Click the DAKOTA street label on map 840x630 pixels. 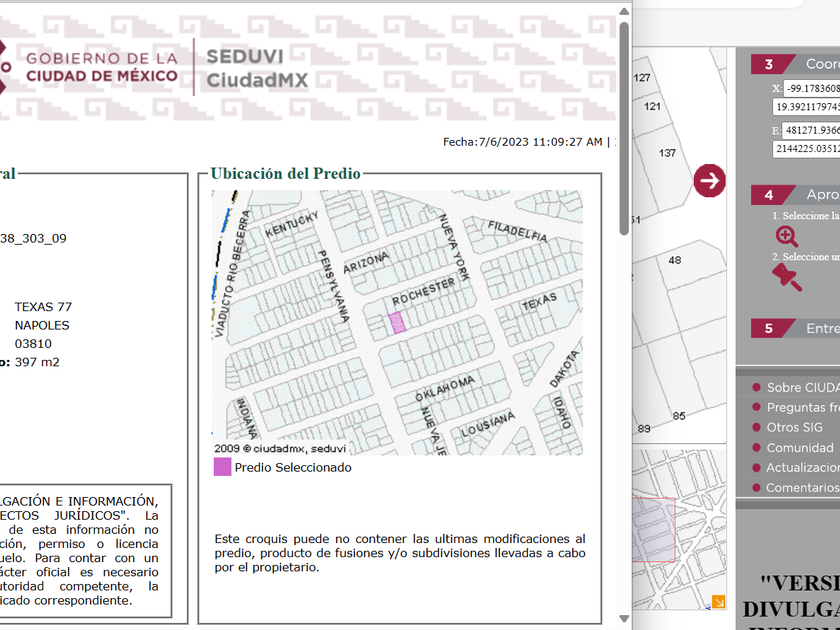click(565, 369)
